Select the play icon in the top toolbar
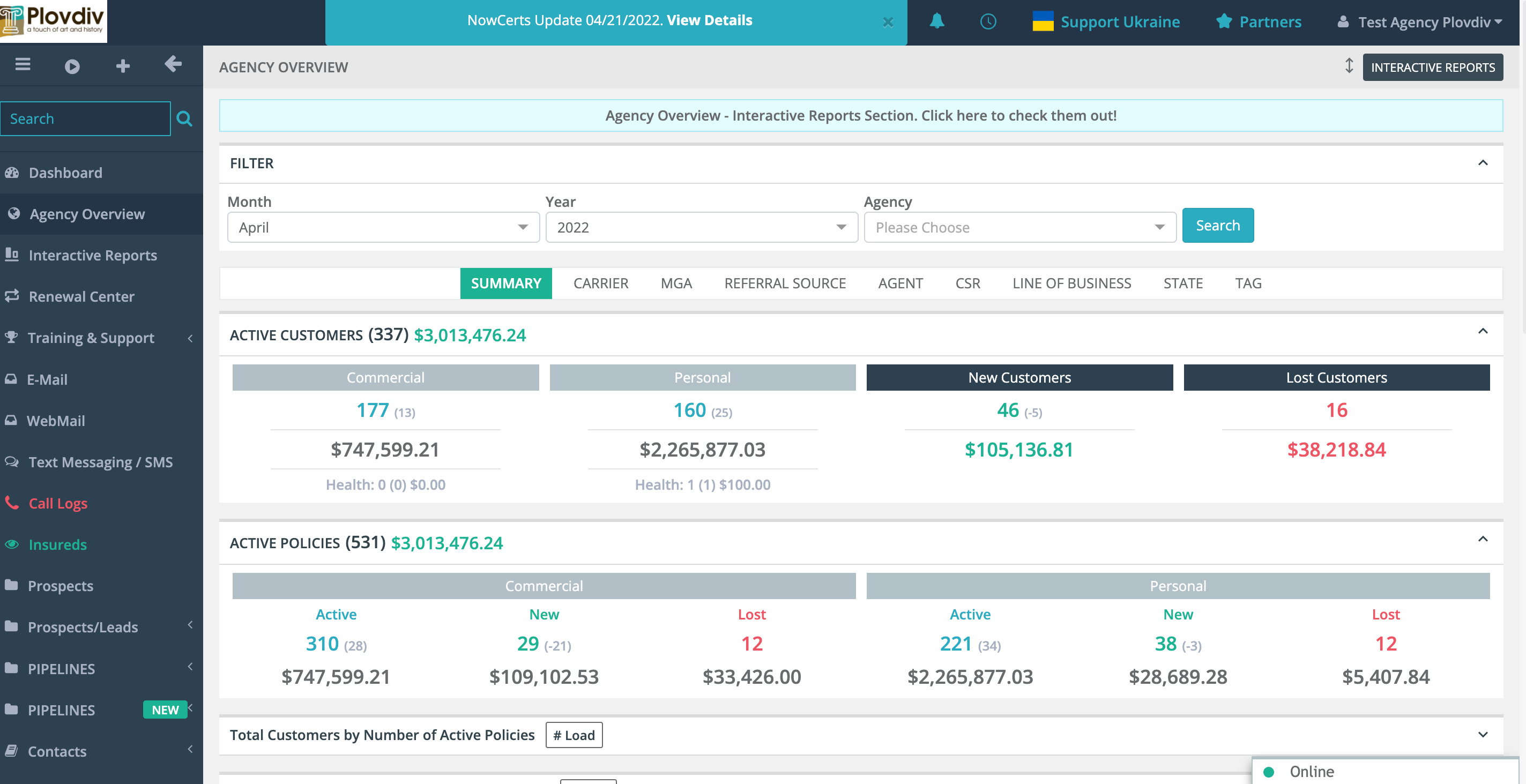The height and width of the screenshot is (784, 1526). click(72, 66)
